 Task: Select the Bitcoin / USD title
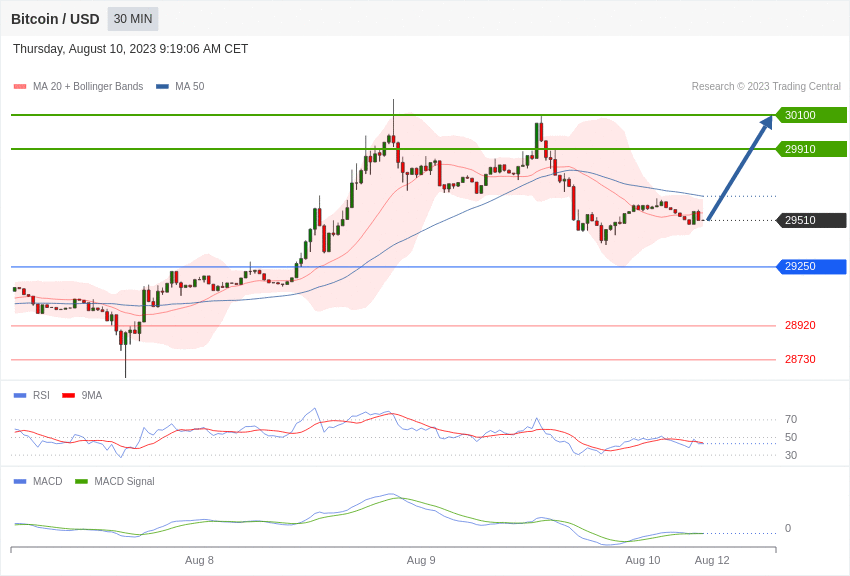point(55,19)
